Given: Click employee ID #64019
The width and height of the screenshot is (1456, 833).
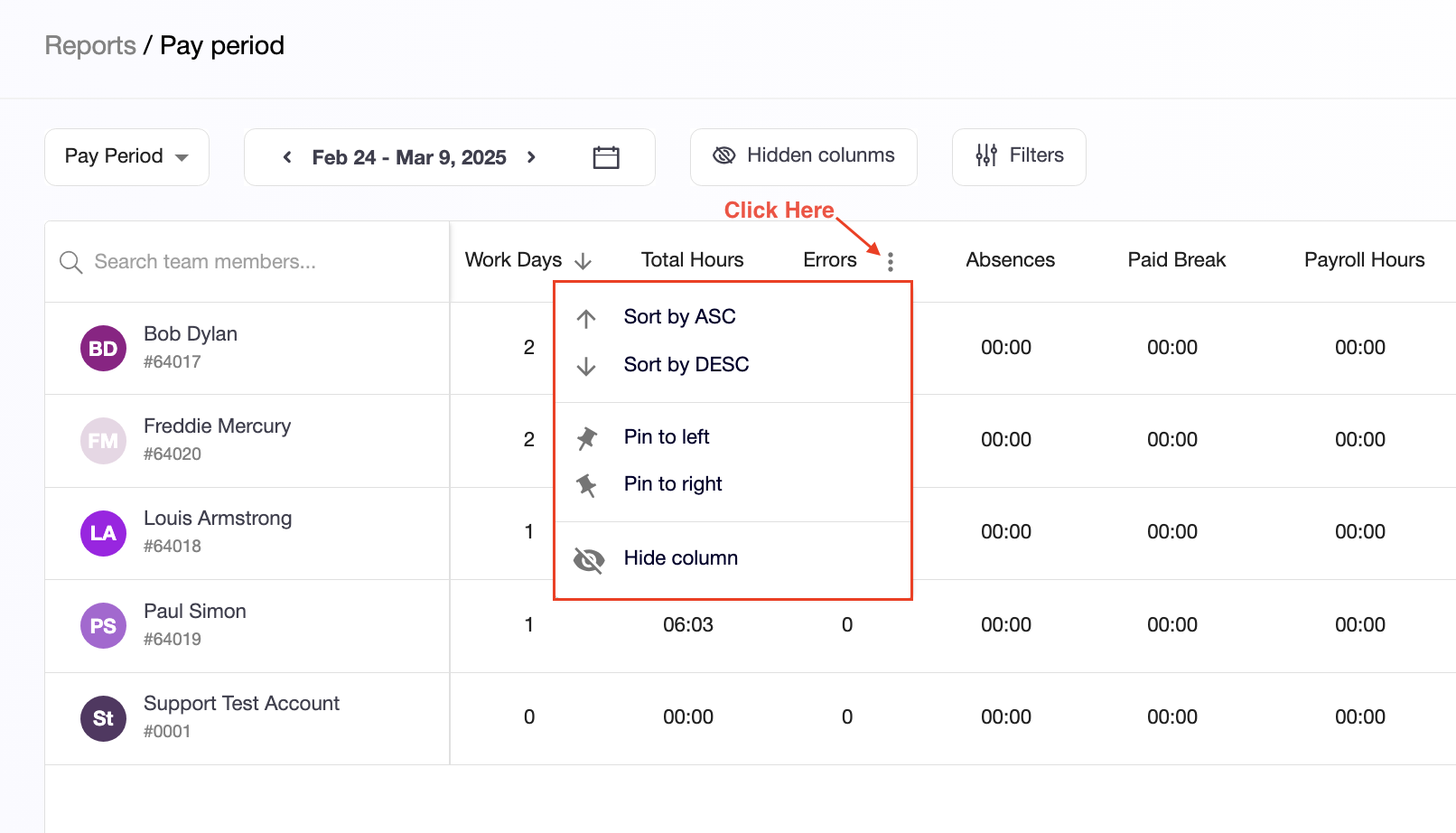Looking at the screenshot, I should [173, 640].
